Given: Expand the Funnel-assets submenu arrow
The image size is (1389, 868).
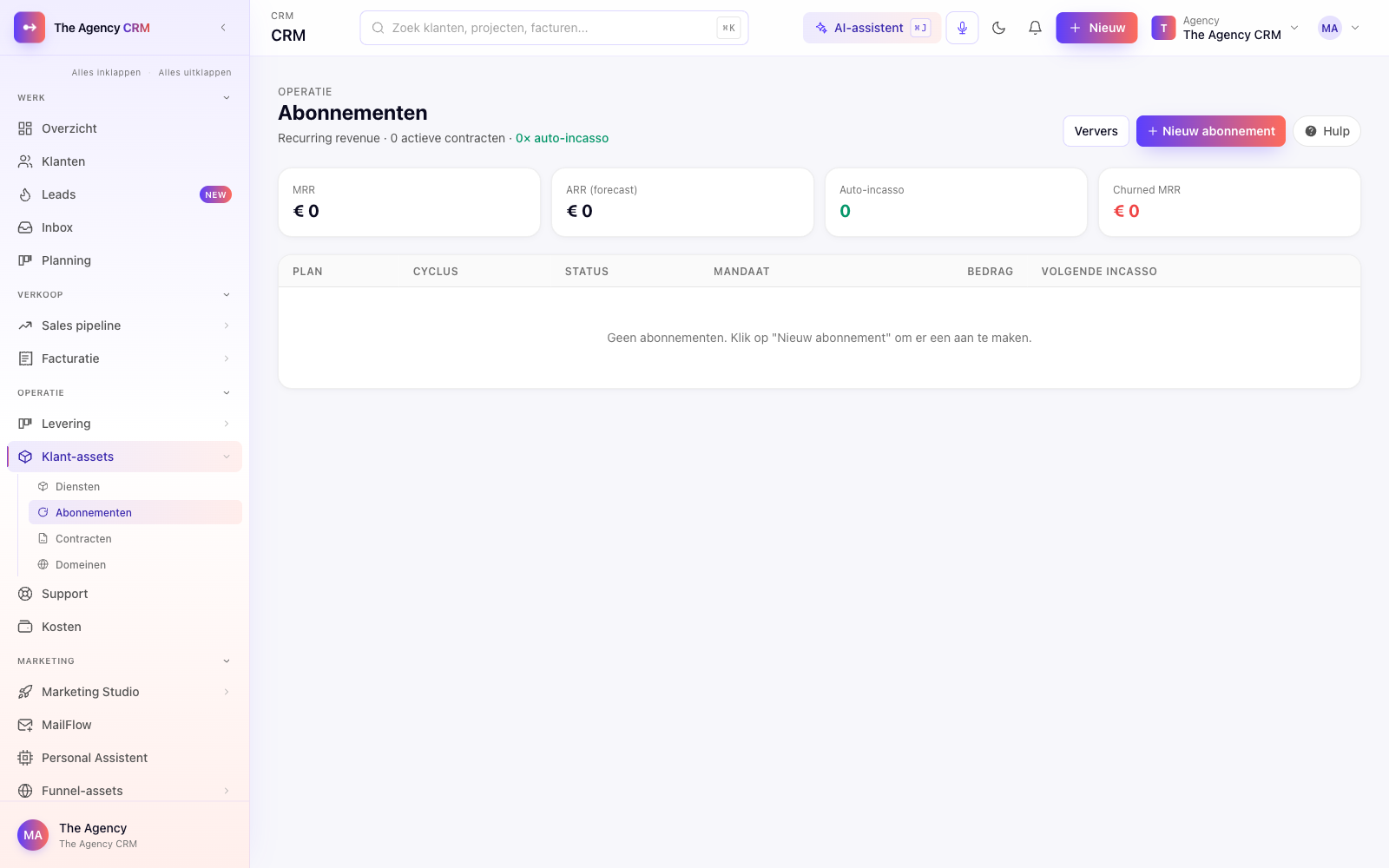Looking at the screenshot, I should click(227, 791).
